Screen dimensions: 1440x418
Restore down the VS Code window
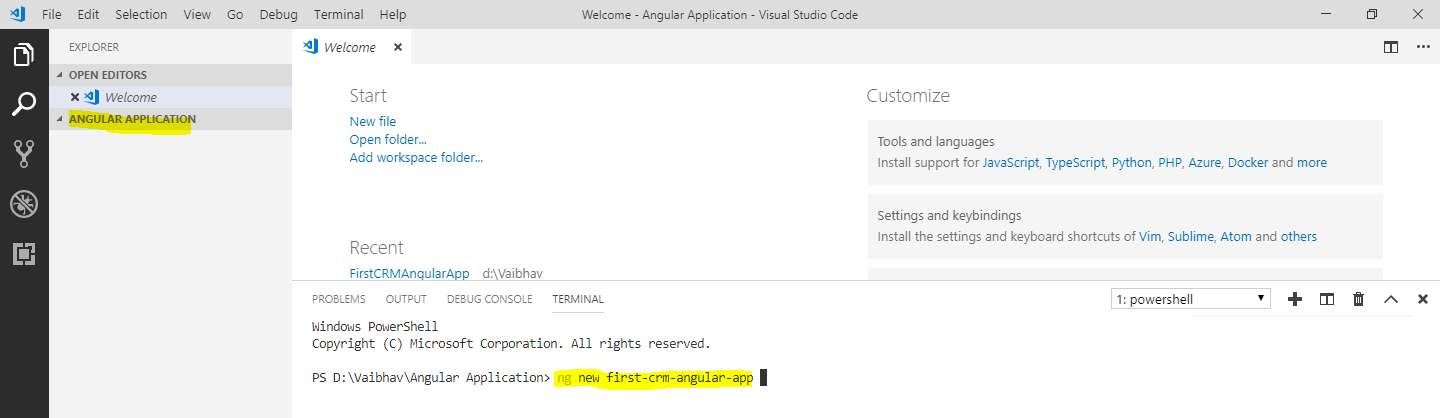click(1372, 15)
